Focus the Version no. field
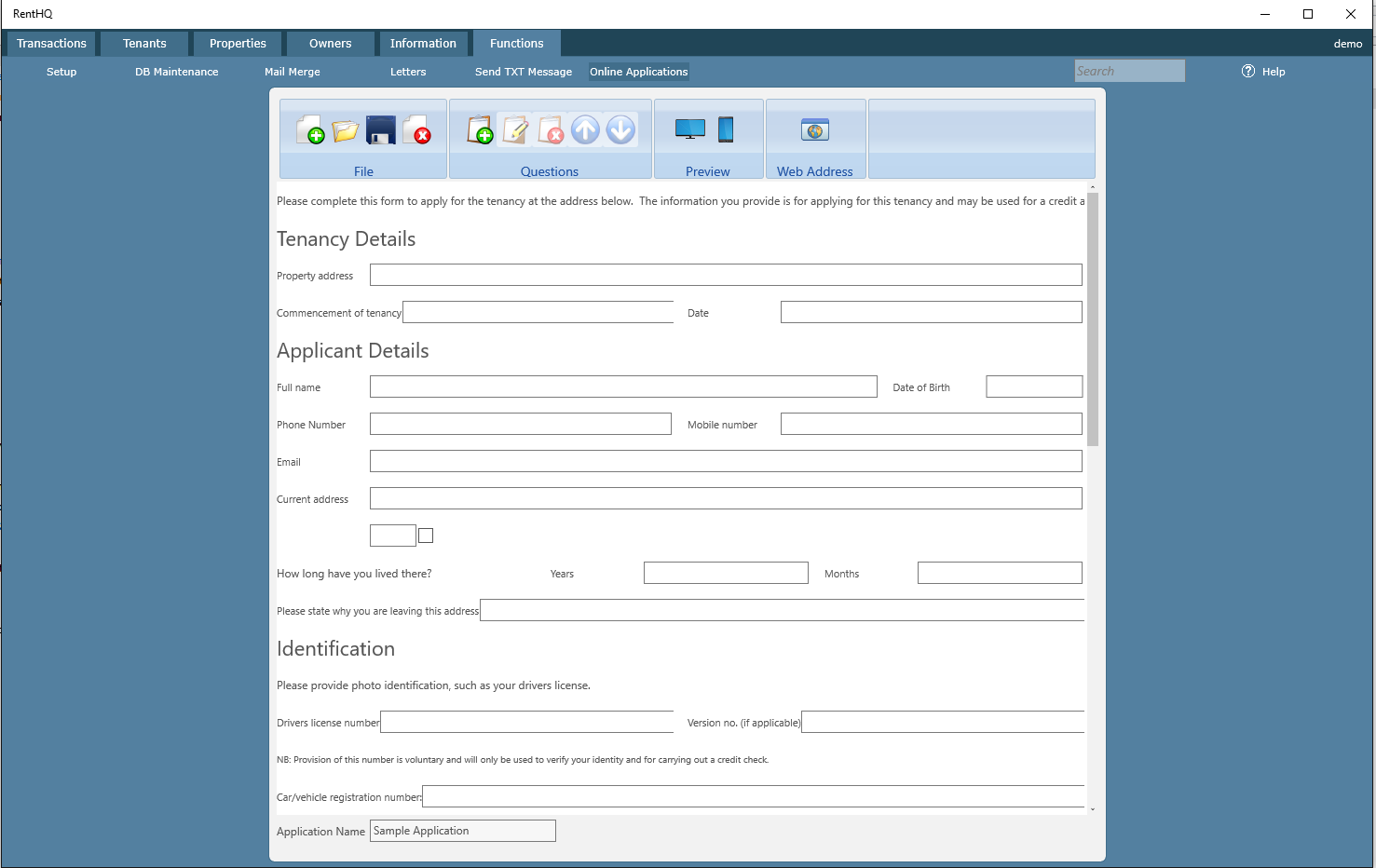The height and width of the screenshot is (868, 1376). click(x=943, y=722)
